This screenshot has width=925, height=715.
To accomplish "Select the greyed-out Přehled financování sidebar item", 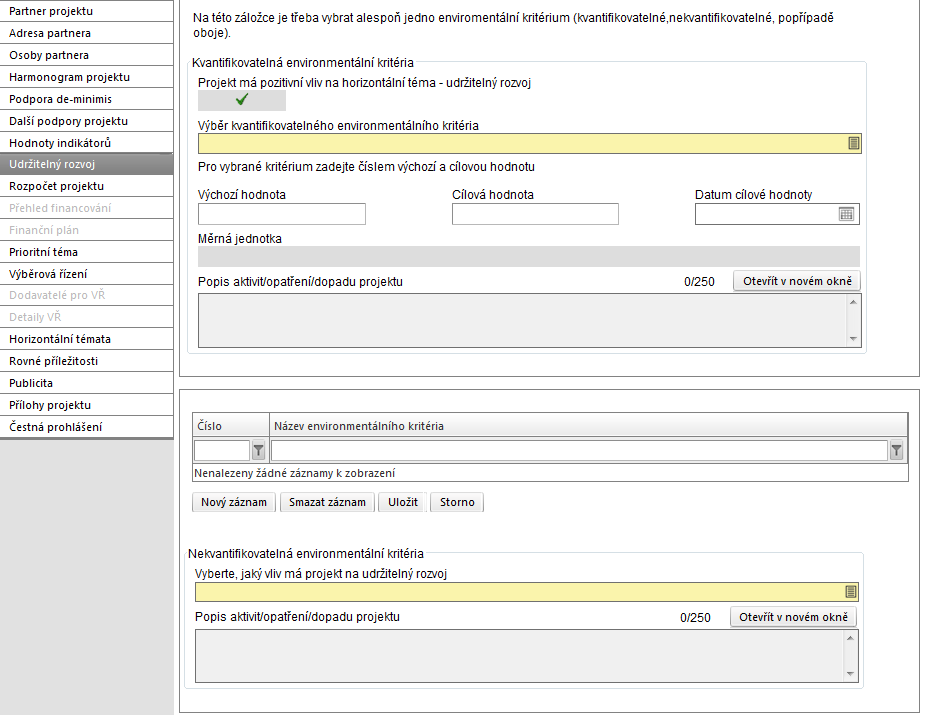I will [x=87, y=208].
